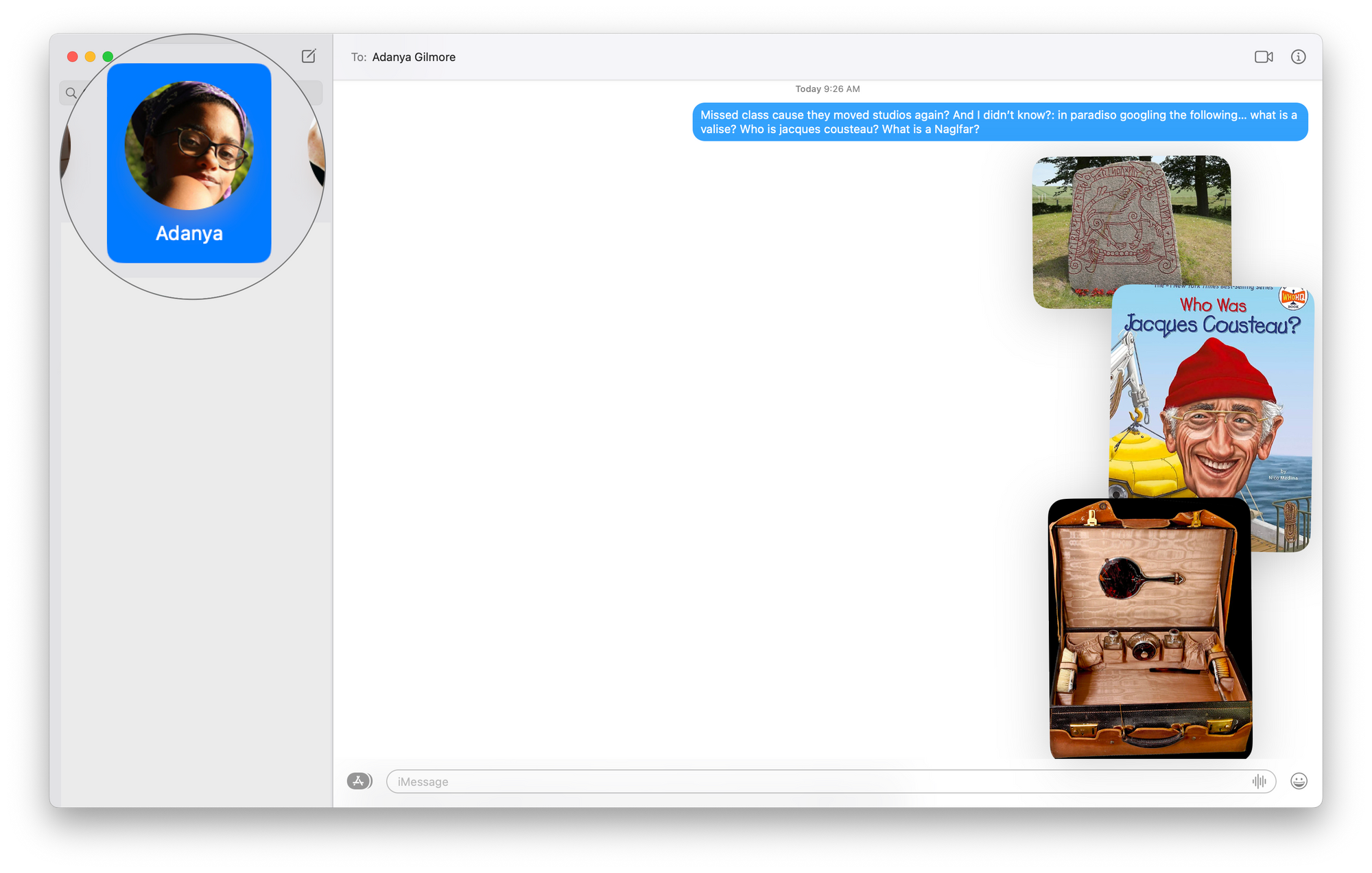Click the green full screen window button
1372x873 pixels.
[x=108, y=56]
